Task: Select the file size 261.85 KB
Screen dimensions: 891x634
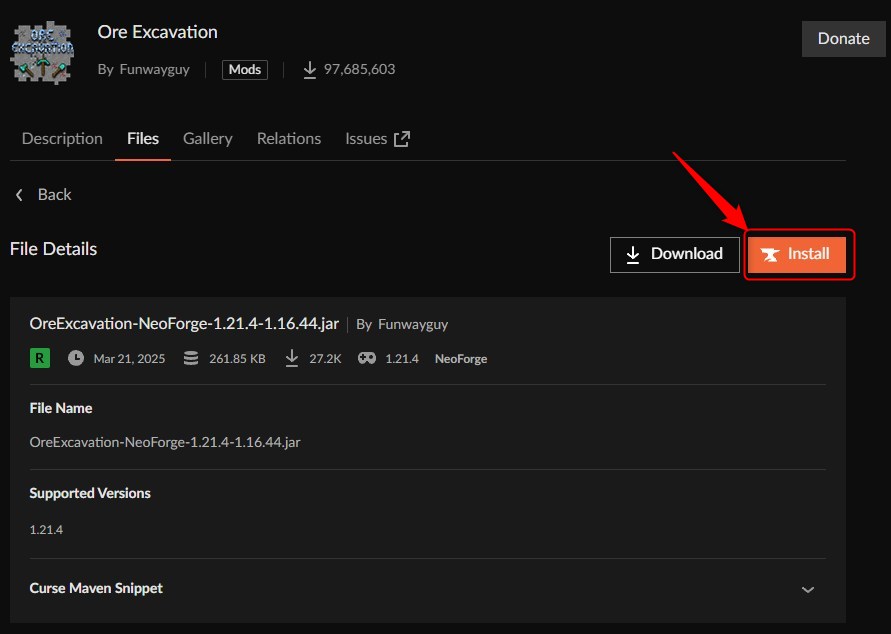Action: [x=237, y=358]
